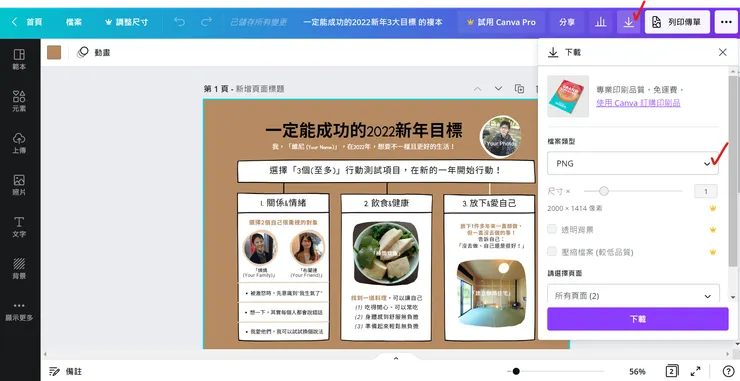Expand the PNG file type dropdown
This screenshot has width=740, height=381.
tap(633, 163)
